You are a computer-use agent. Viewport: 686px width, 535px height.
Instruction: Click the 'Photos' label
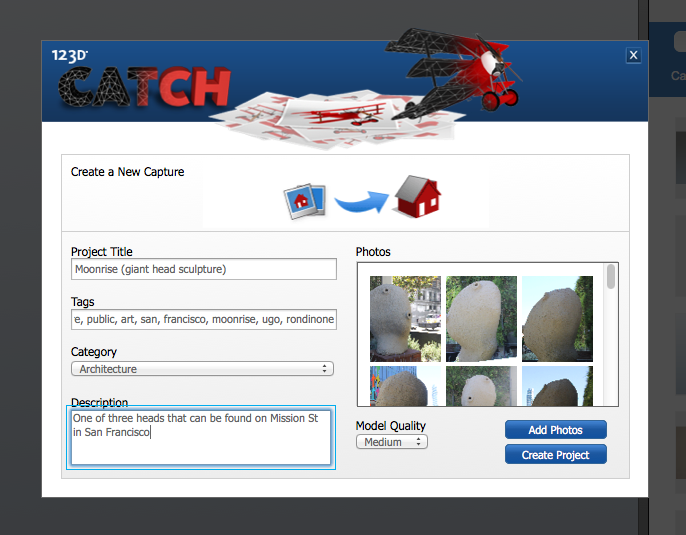[373, 252]
